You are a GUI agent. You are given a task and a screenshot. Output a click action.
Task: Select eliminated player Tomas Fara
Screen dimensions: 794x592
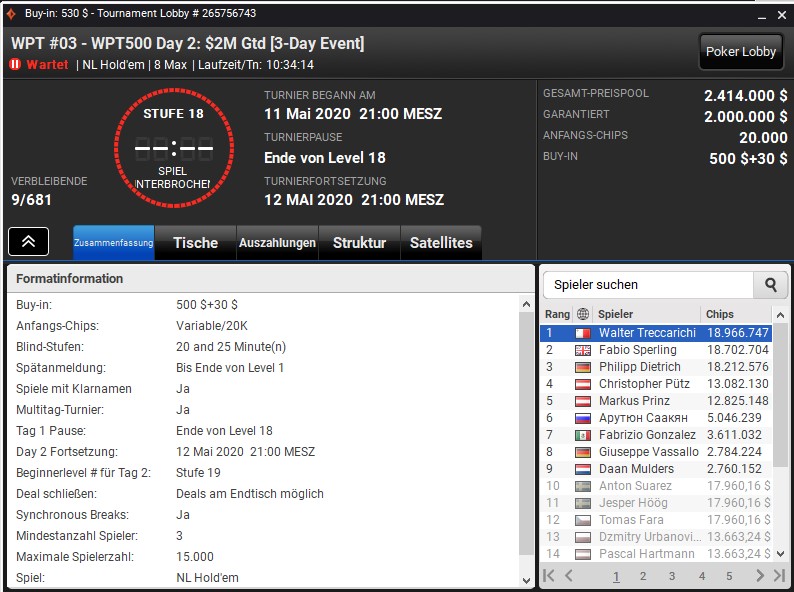[656, 520]
